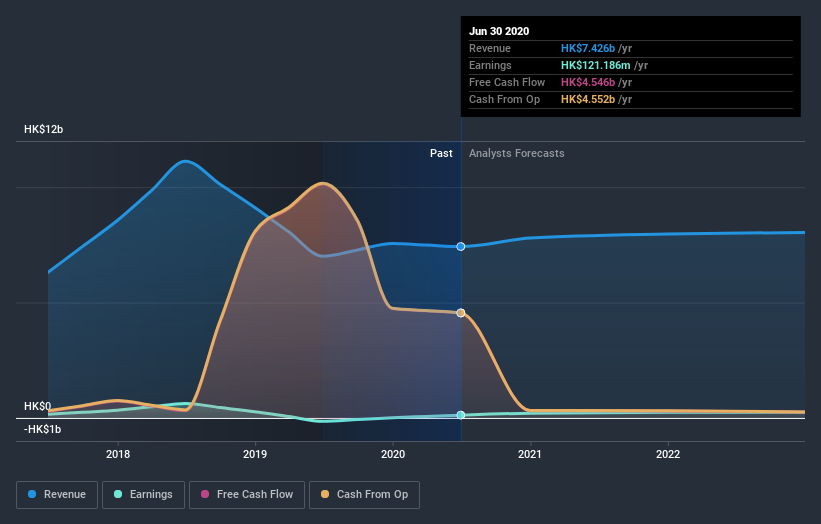Click the pink Free Cash Flow legend dot
The height and width of the screenshot is (524, 821).
pos(205,494)
